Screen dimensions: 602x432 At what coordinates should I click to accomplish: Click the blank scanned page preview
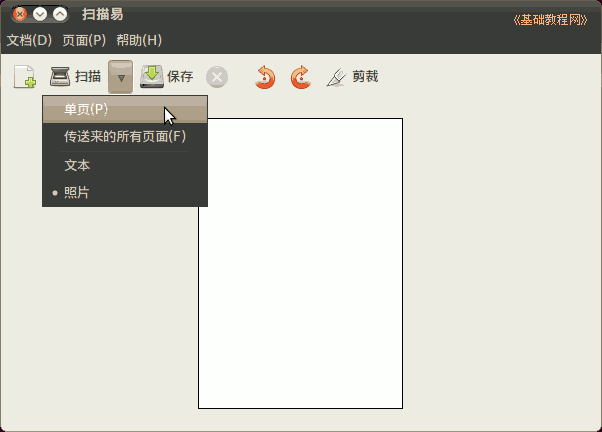click(x=300, y=263)
